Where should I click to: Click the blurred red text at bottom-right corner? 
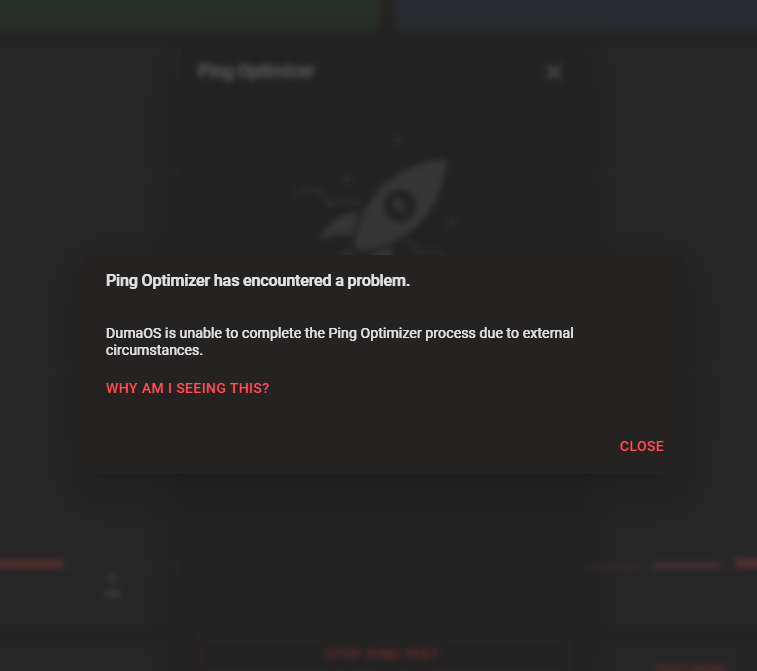pyautogui.click(x=691, y=667)
